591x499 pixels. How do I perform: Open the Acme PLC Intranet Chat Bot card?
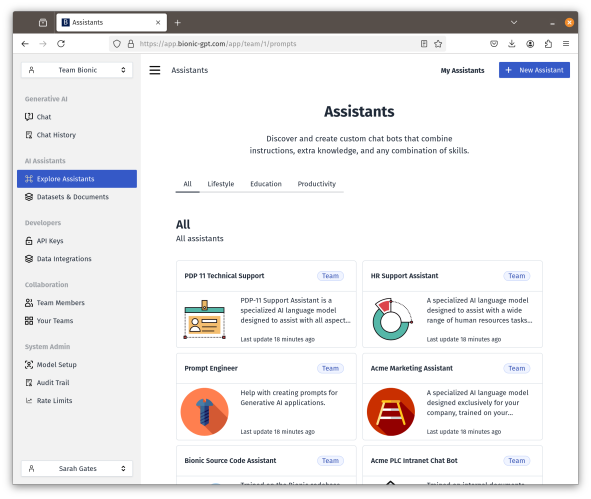tap(414, 461)
